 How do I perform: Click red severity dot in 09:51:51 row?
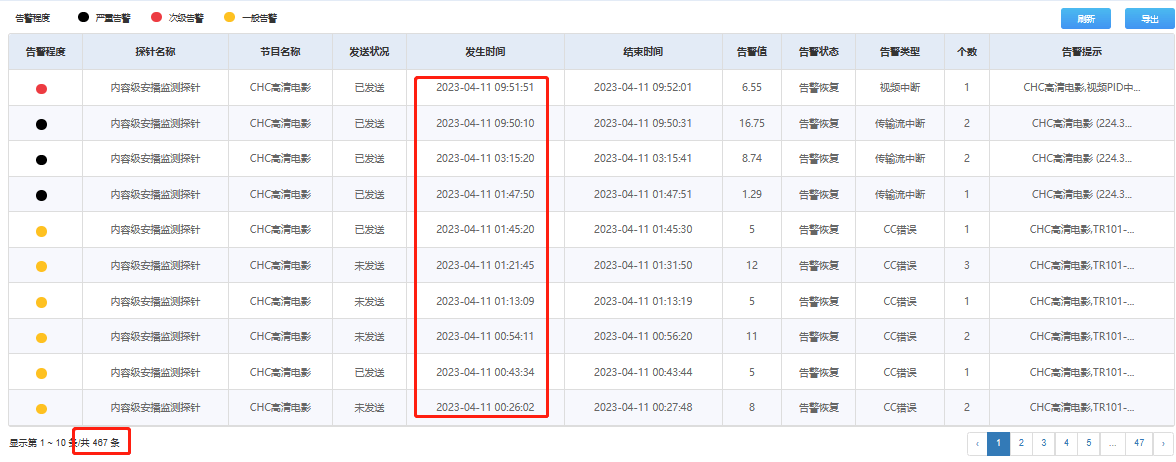(41, 89)
